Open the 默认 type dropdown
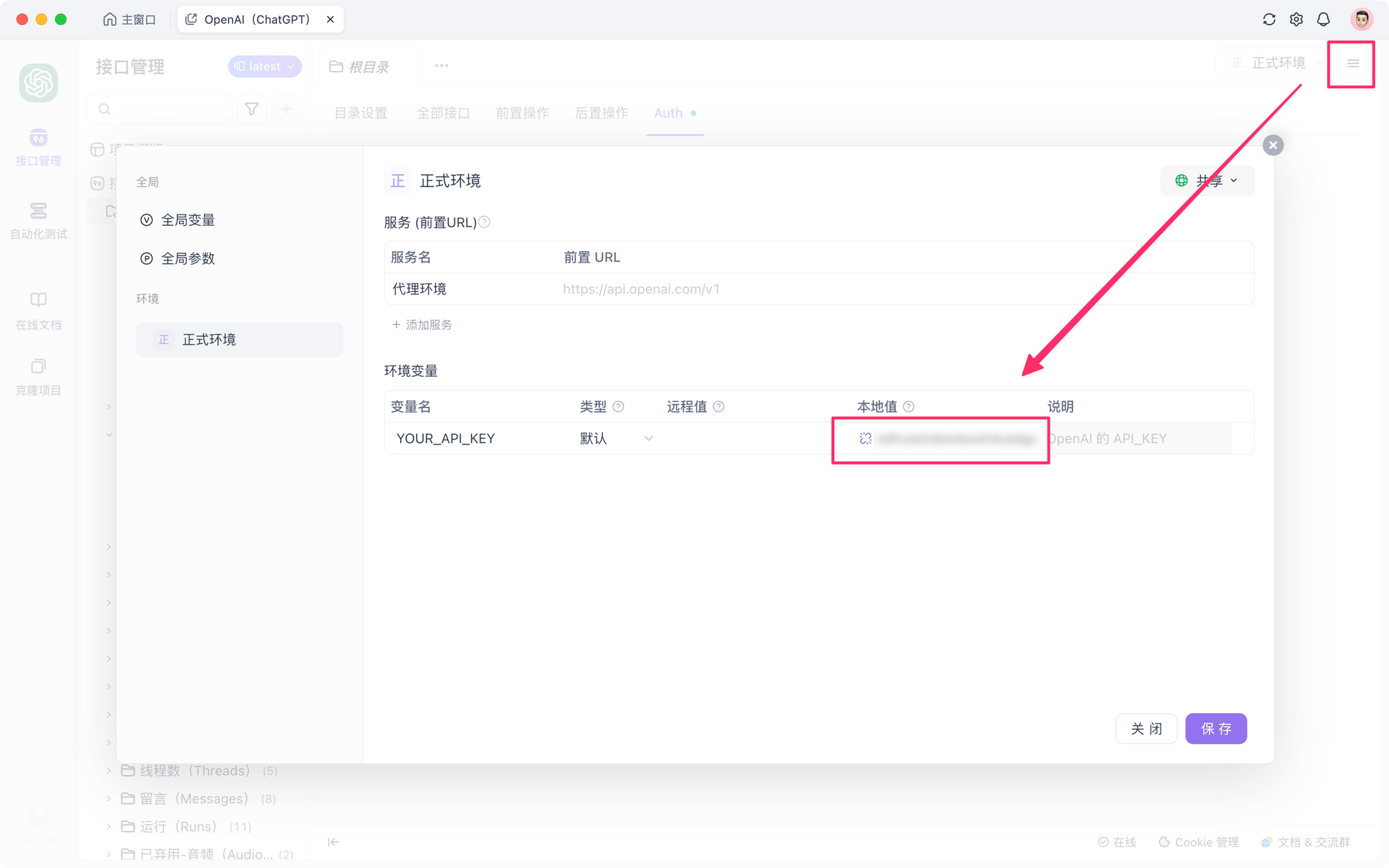The width and height of the screenshot is (1389, 868). [x=617, y=438]
